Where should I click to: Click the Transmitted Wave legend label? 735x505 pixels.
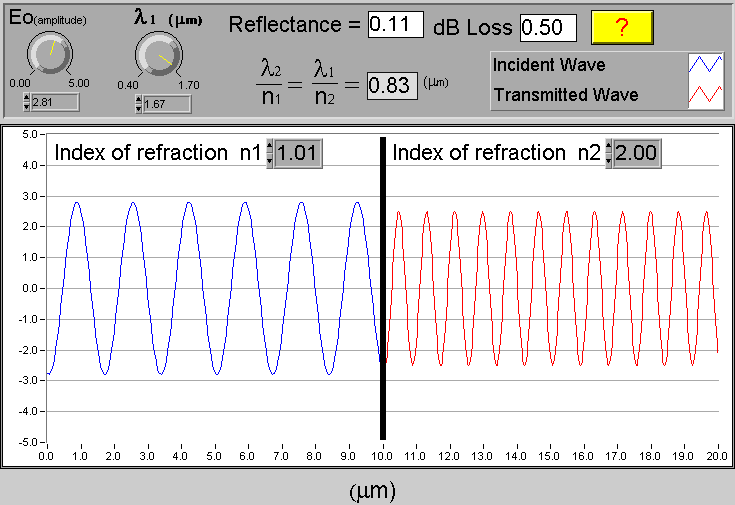566,96
